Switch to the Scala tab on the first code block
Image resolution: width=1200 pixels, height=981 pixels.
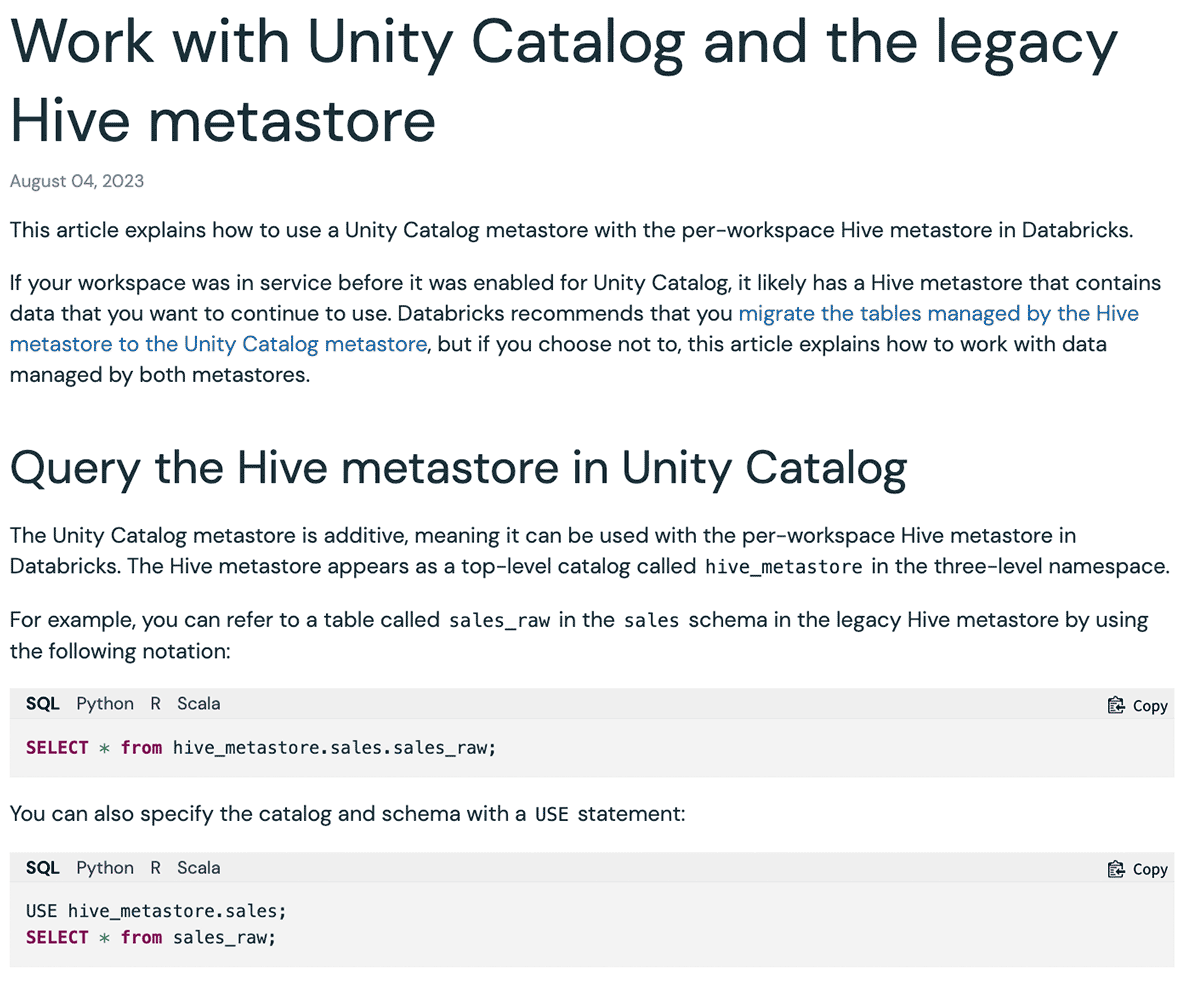point(198,703)
